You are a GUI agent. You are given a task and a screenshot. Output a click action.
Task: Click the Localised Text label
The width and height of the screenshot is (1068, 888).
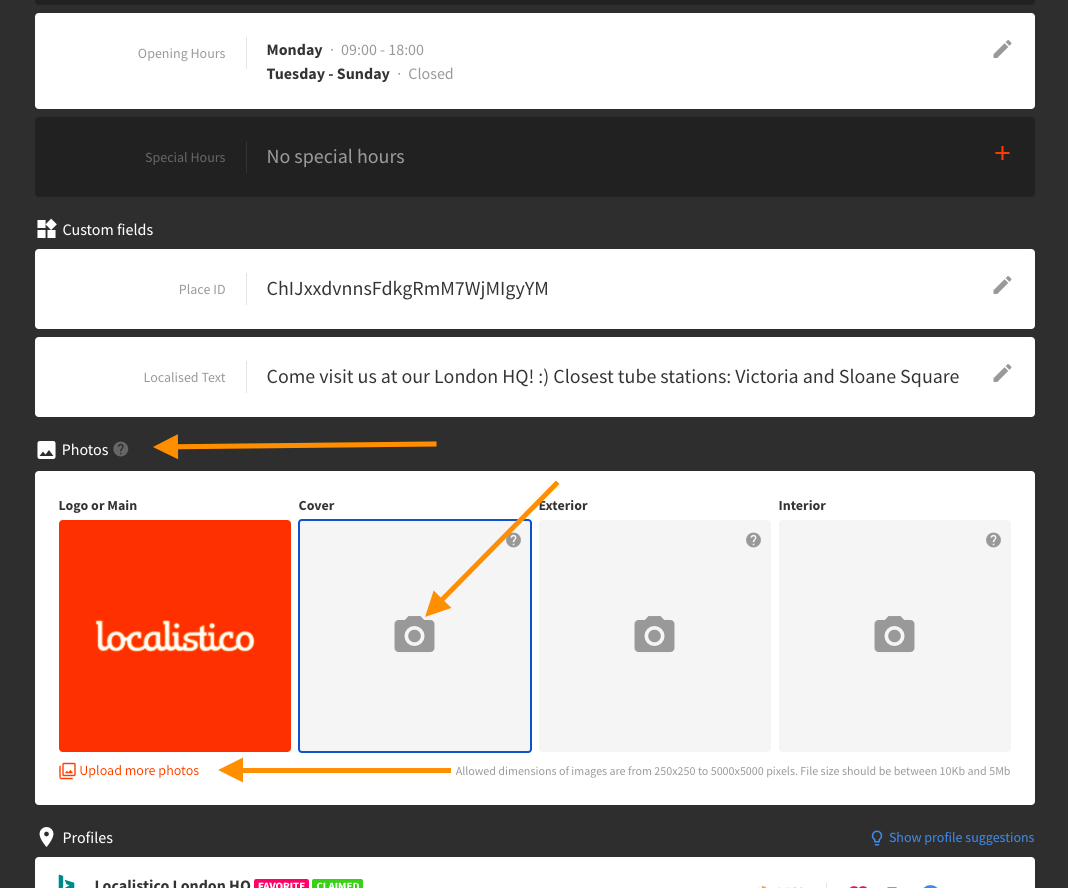184,377
